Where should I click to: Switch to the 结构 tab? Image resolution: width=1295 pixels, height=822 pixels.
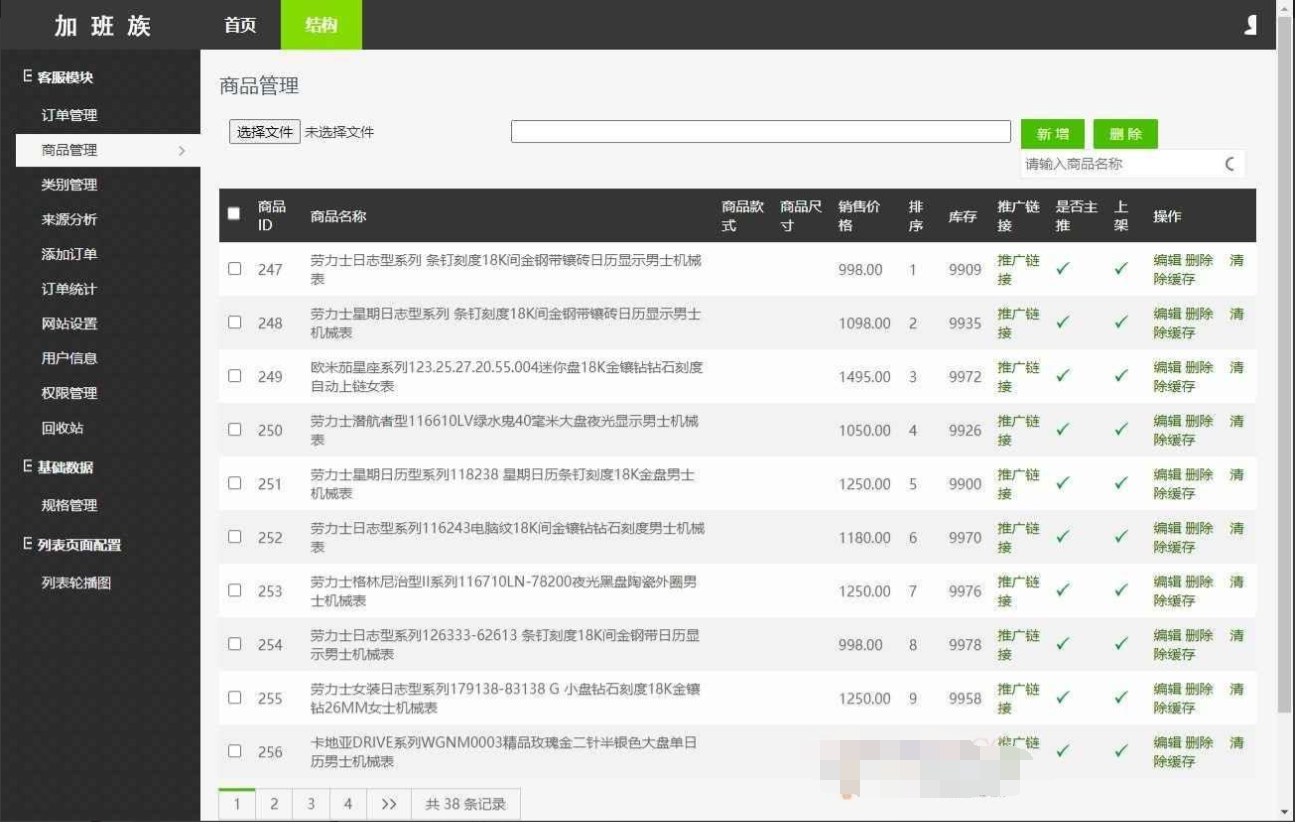click(x=319, y=25)
